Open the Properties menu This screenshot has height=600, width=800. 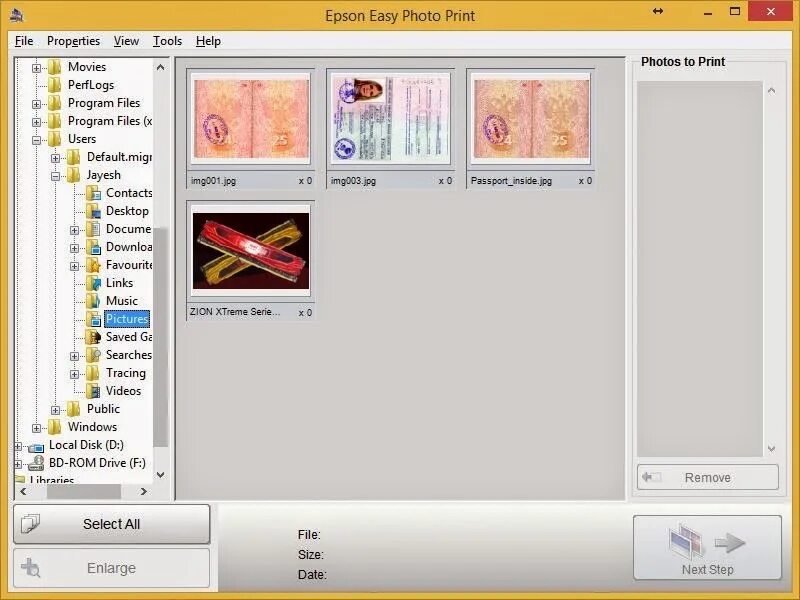coord(73,41)
